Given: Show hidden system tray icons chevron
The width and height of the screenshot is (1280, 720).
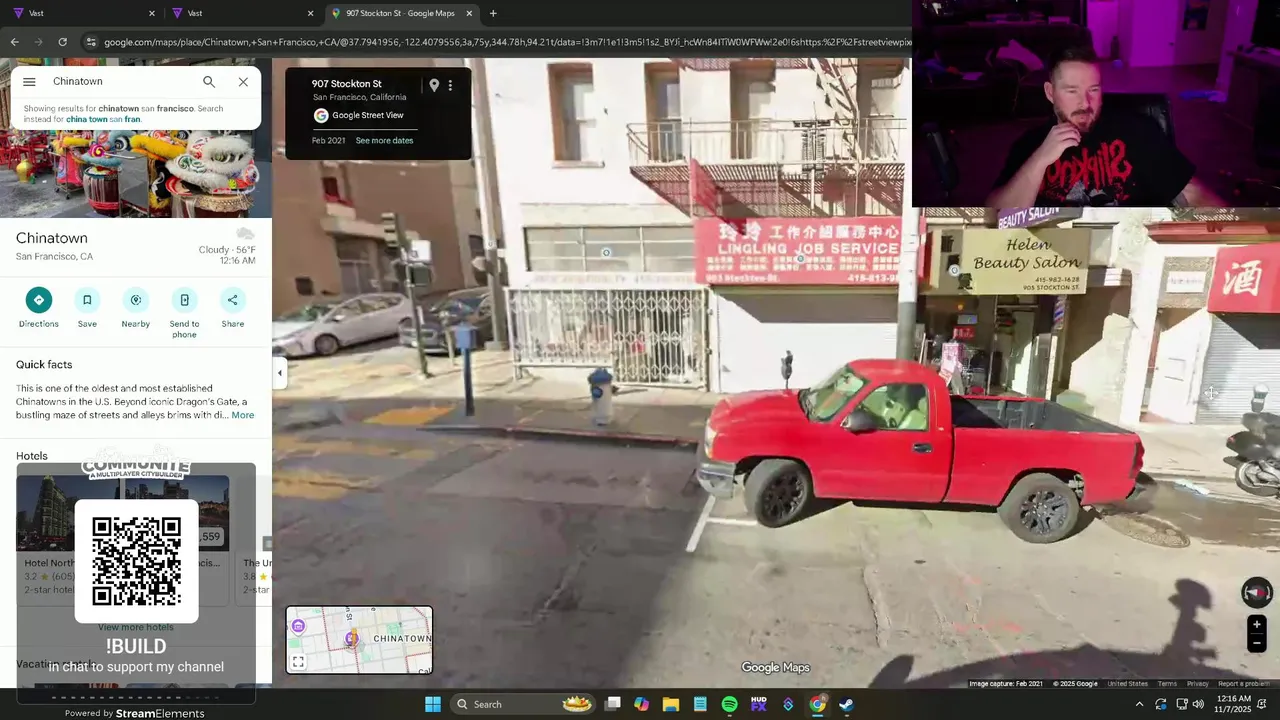Looking at the screenshot, I should tap(1139, 704).
